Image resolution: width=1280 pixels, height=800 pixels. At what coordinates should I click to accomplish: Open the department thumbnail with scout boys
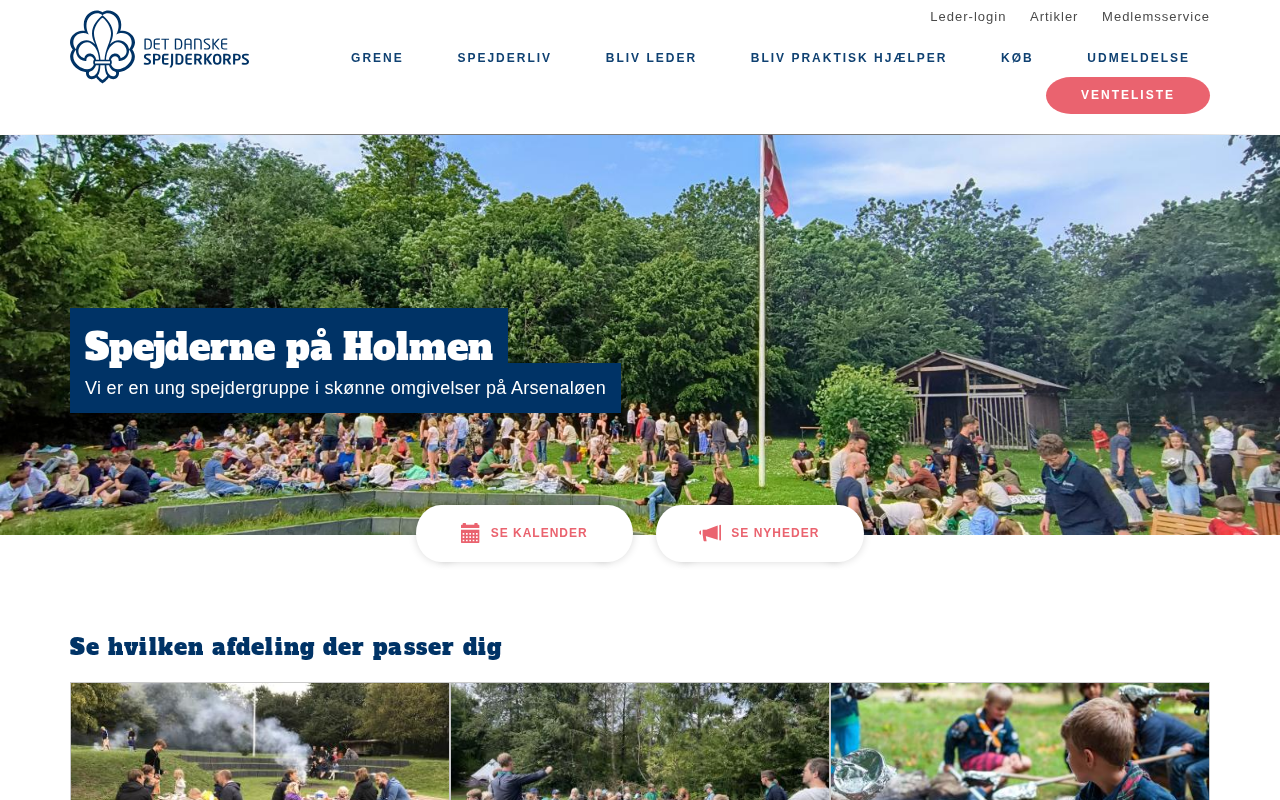tap(1020, 741)
